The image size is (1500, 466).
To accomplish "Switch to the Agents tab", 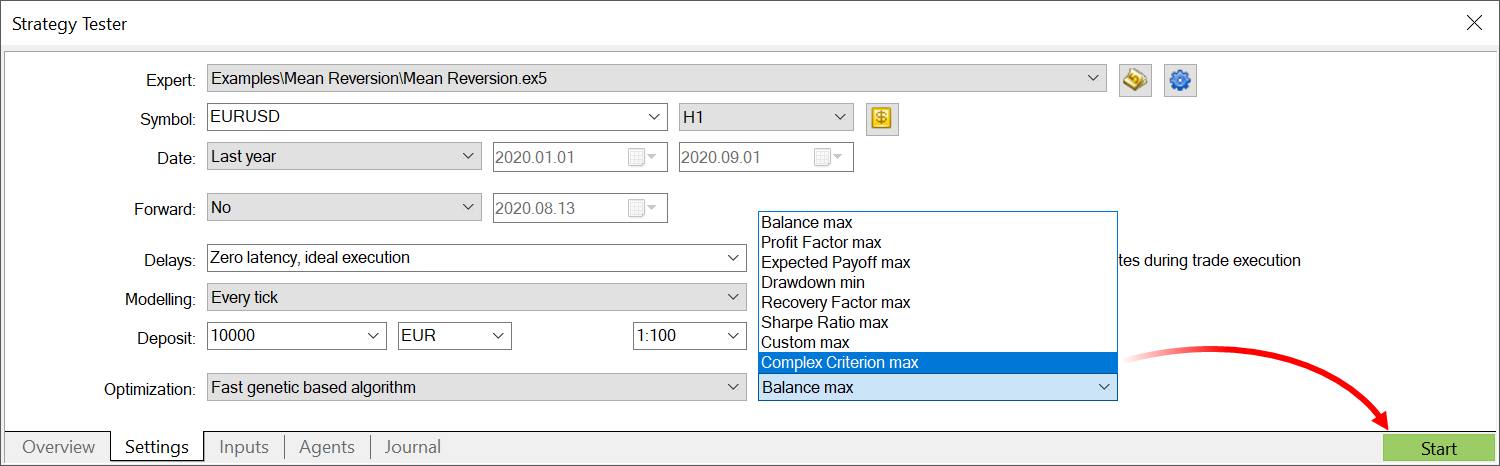I will 327,447.
